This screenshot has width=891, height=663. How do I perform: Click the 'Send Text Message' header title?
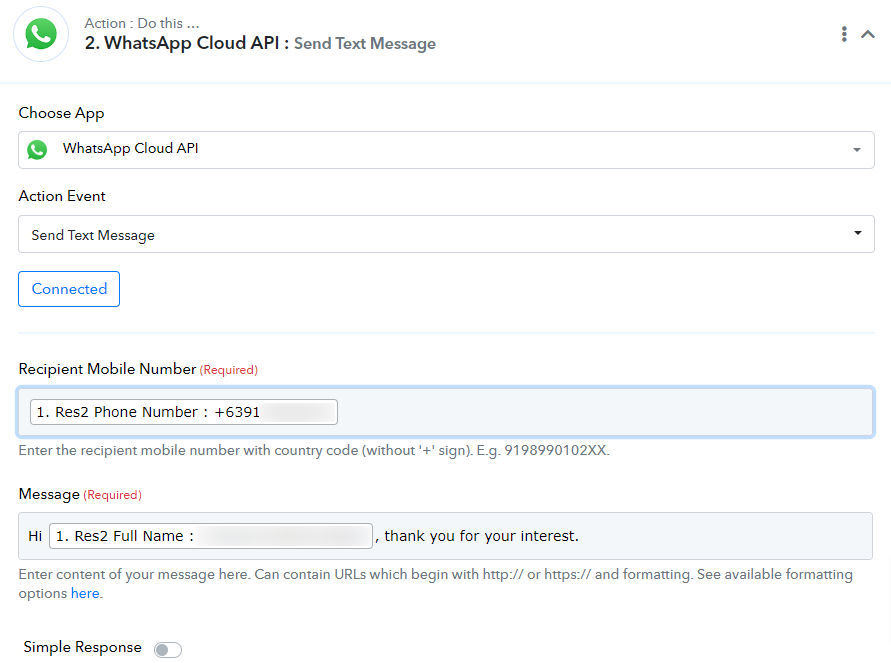pos(365,44)
